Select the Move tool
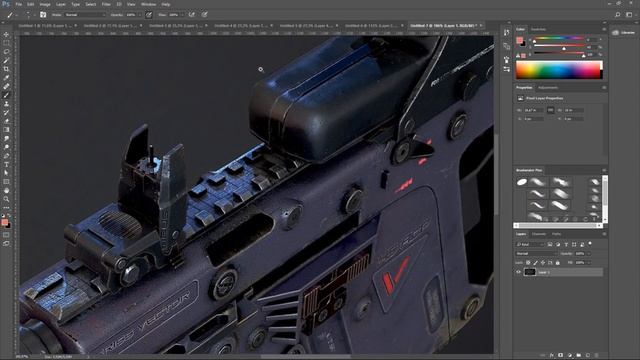The height and width of the screenshot is (360, 640). 6,35
